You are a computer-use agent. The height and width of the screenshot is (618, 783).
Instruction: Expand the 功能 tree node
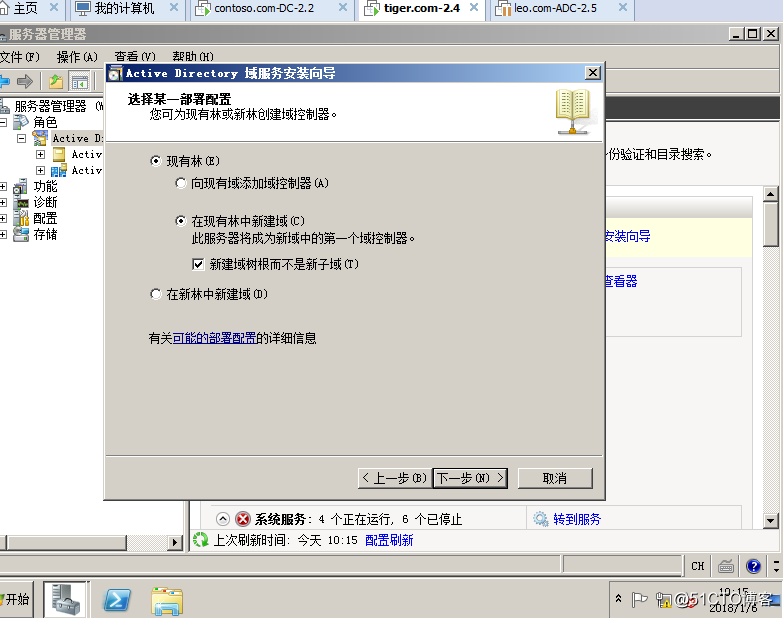[x=3, y=187]
